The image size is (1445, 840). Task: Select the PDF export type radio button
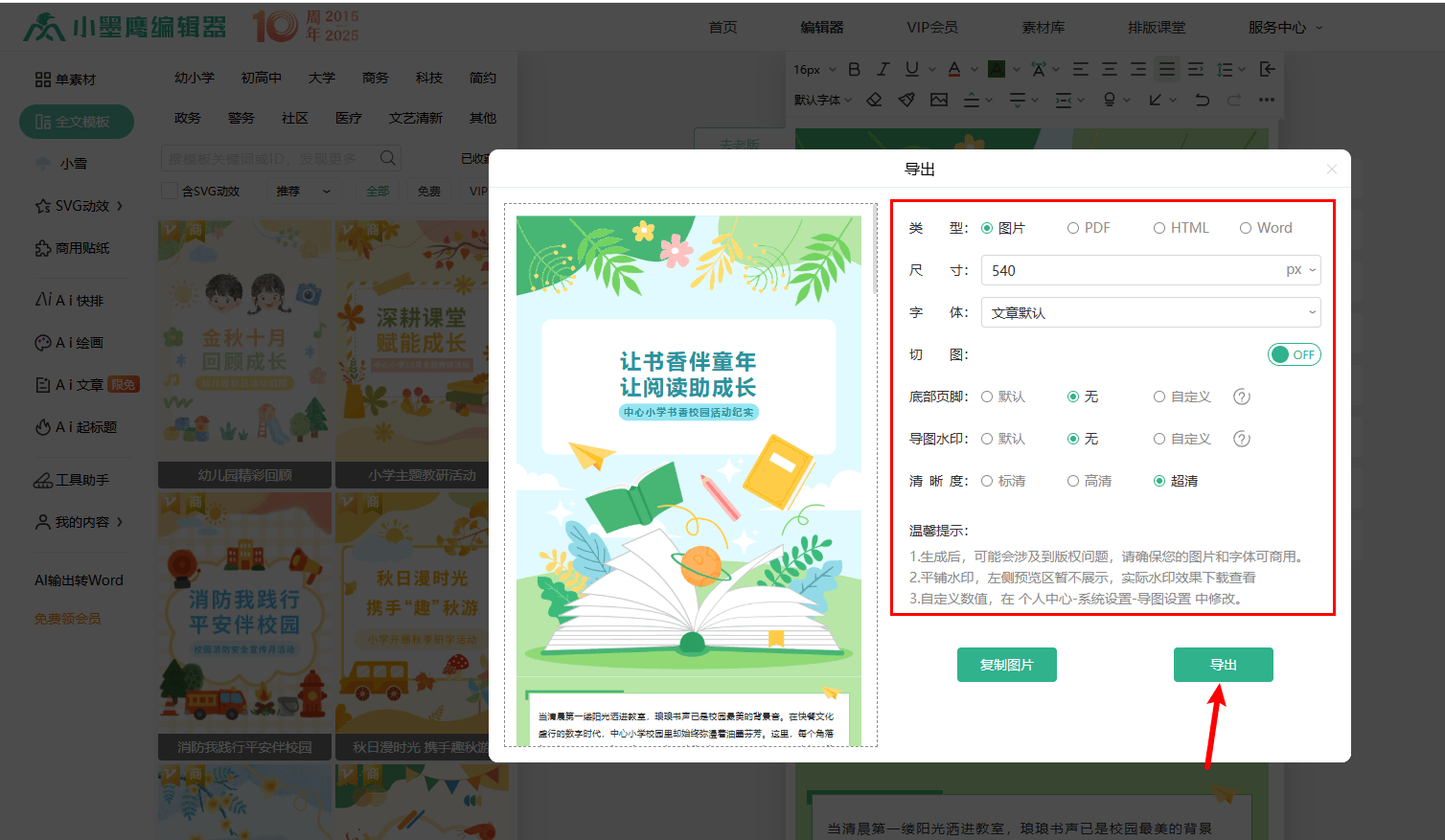1074,227
